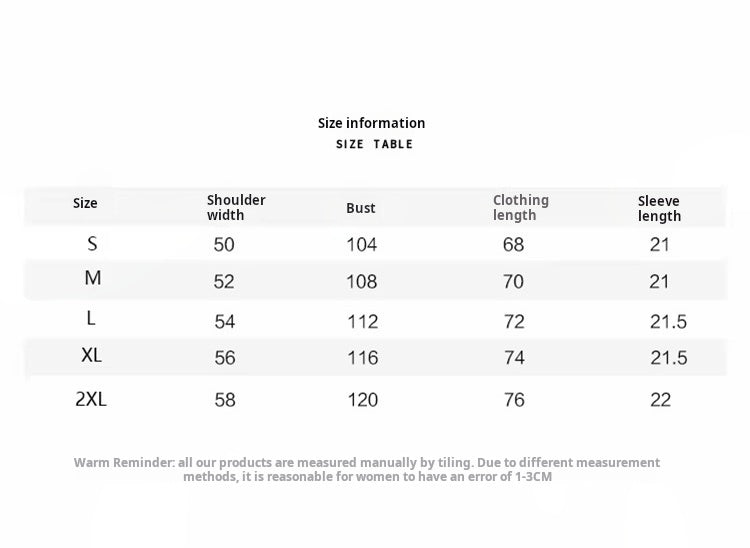
Task: Click the 'Shoulder width' column header
Action: tap(235, 207)
